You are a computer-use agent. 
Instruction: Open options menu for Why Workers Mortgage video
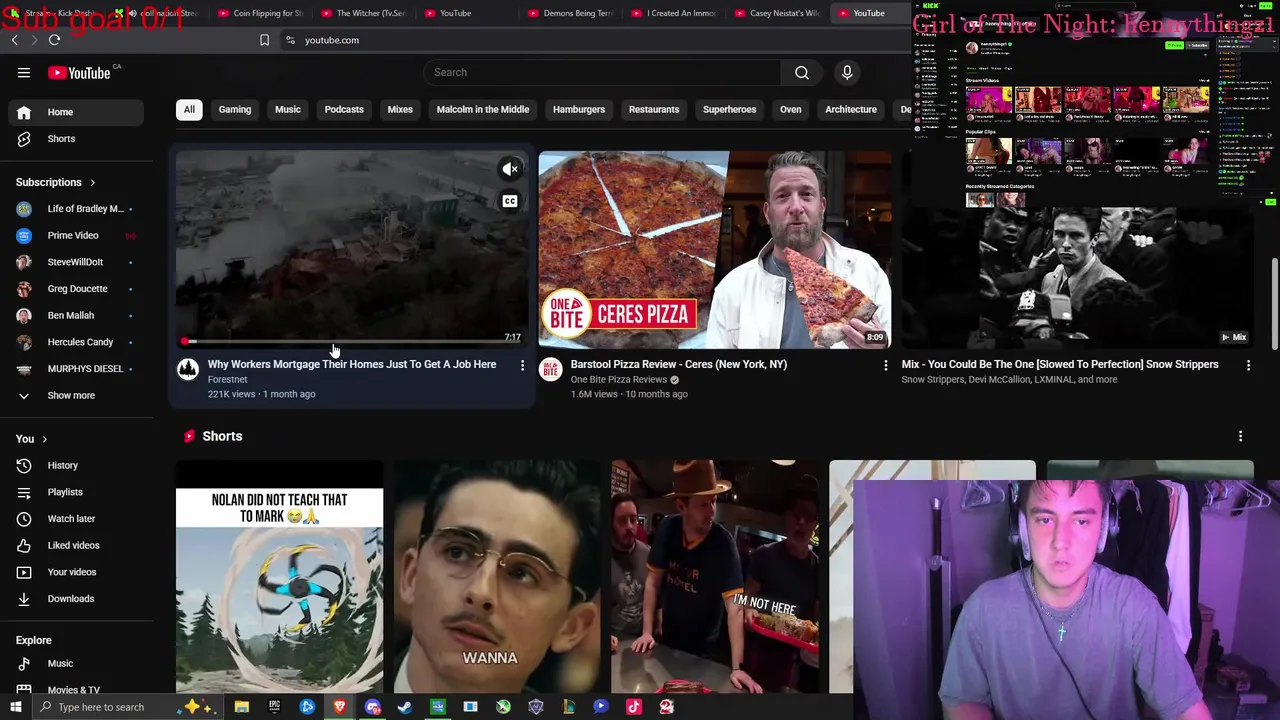[x=522, y=365]
